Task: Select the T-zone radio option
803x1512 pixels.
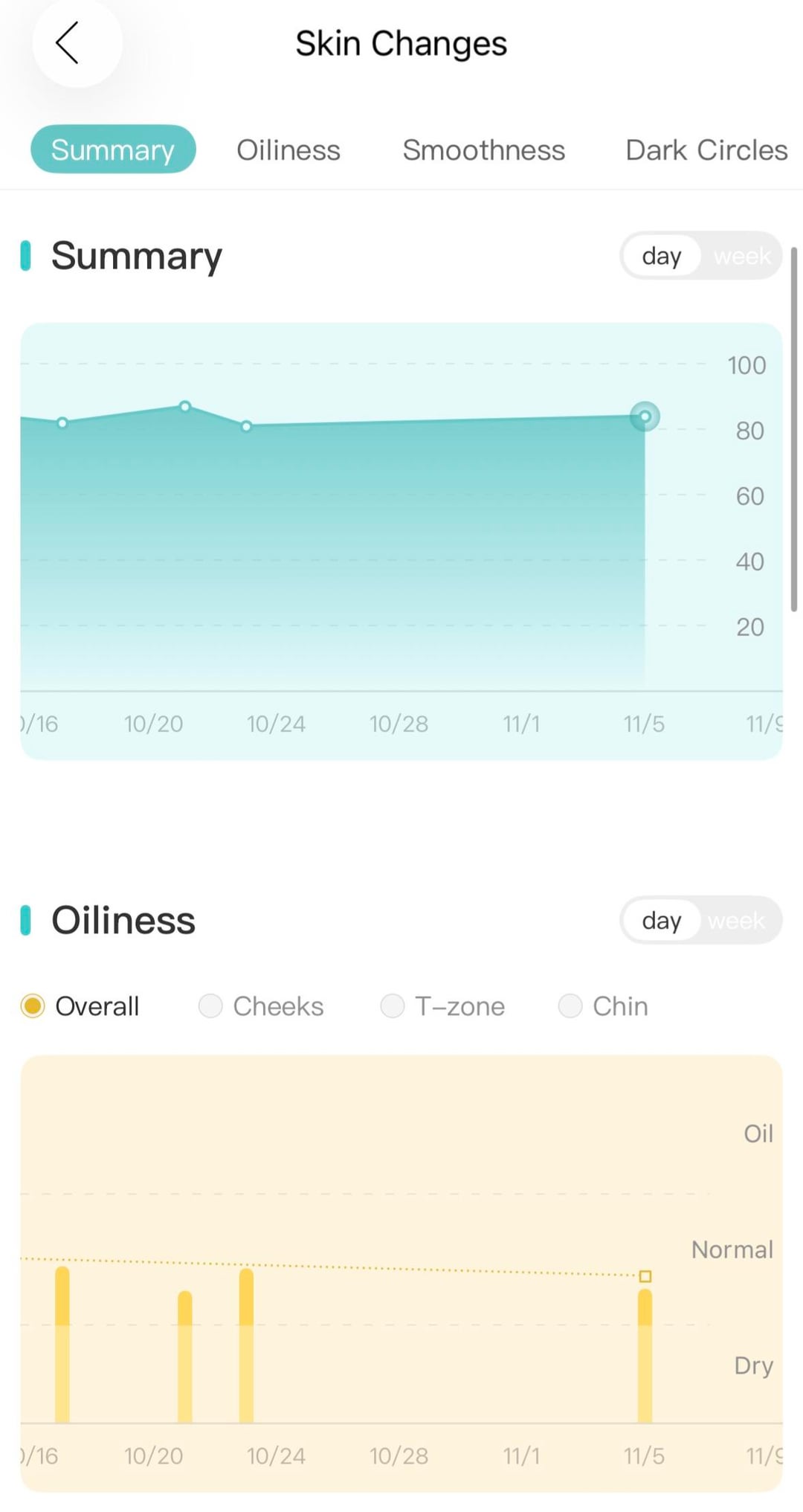Action: [x=393, y=1006]
